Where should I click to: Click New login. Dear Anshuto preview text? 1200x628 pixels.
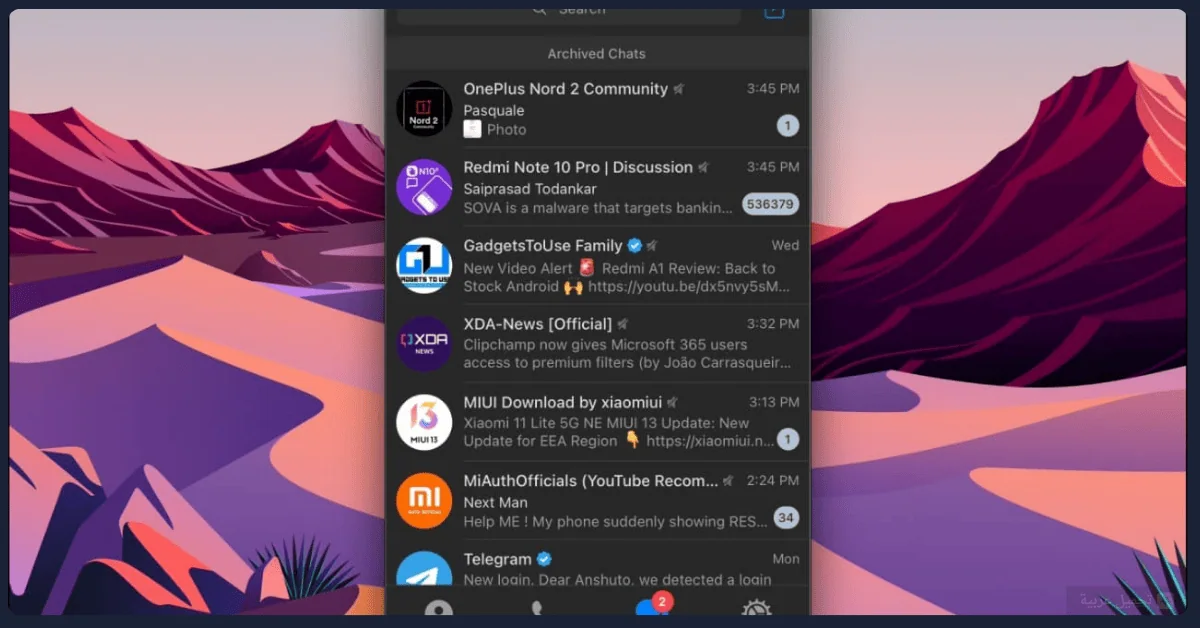[617, 579]
